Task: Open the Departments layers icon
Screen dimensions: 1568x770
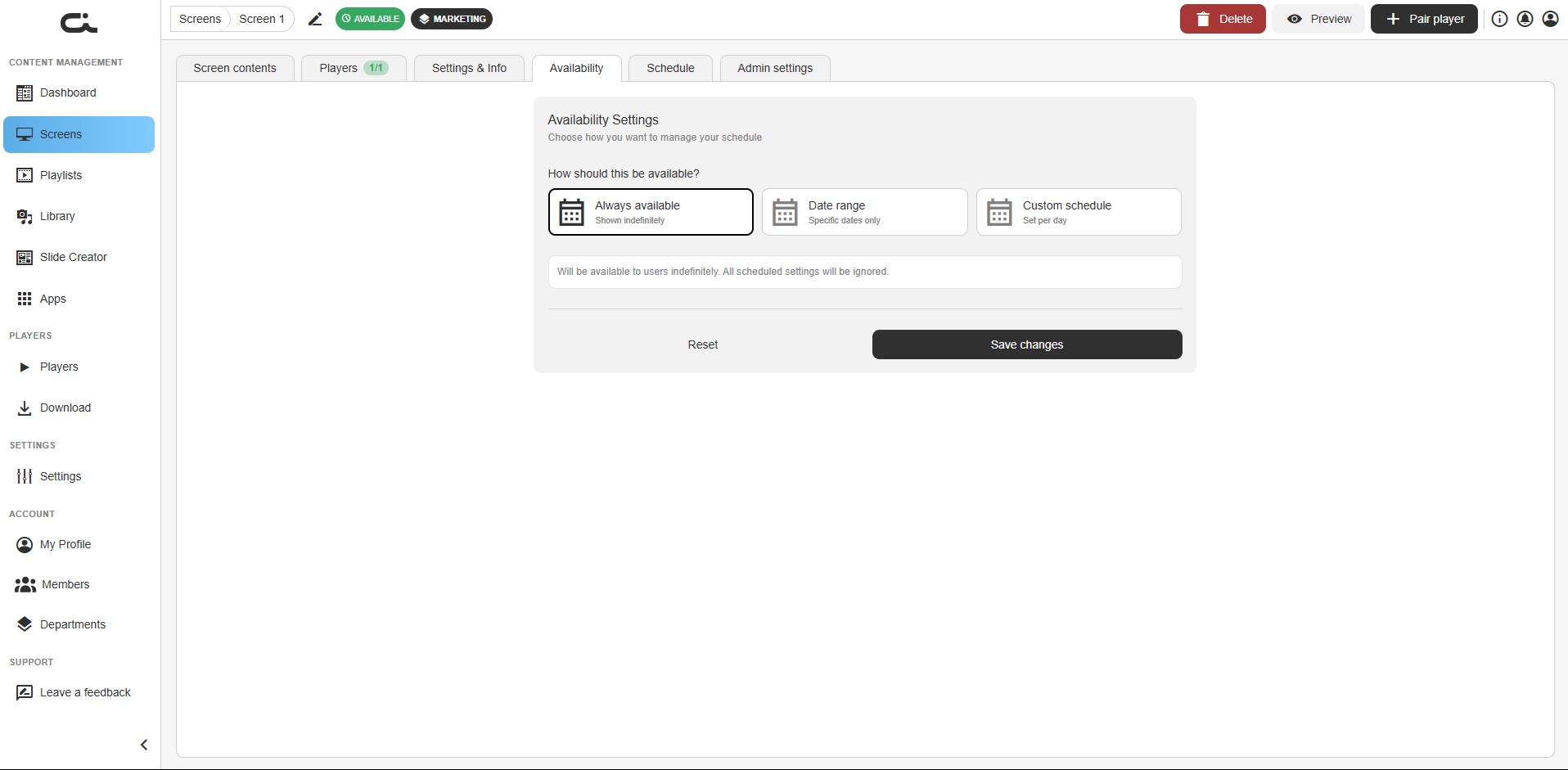Action: [25, 624]
